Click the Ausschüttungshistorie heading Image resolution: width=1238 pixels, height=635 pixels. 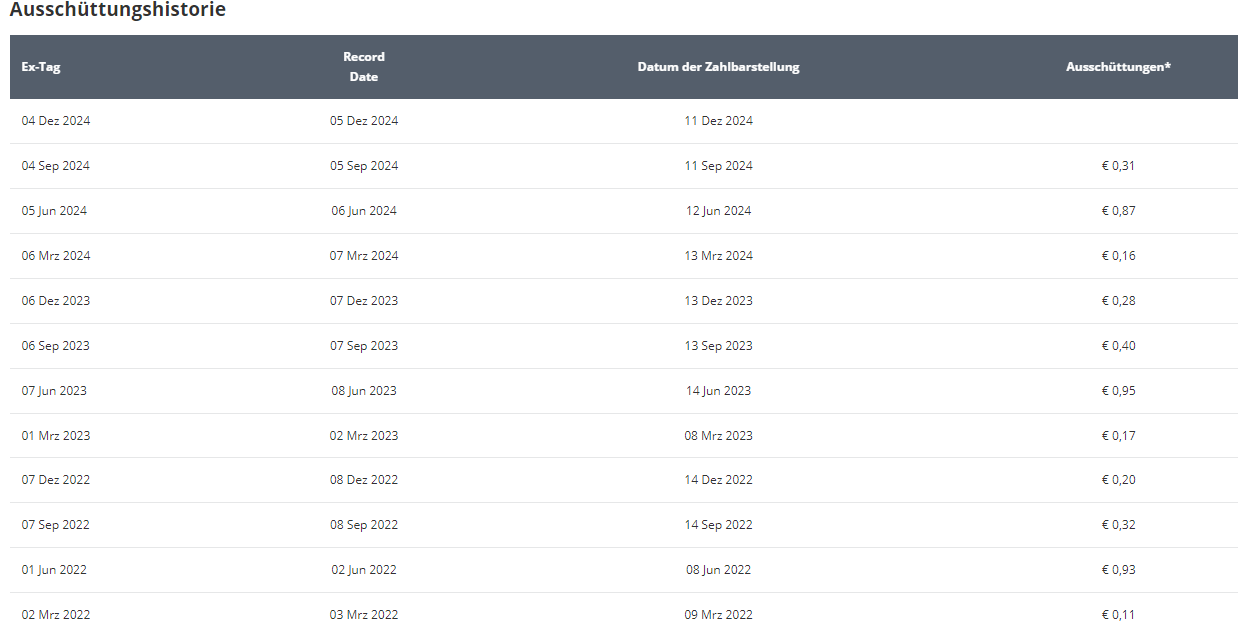(x=118, y=11)
